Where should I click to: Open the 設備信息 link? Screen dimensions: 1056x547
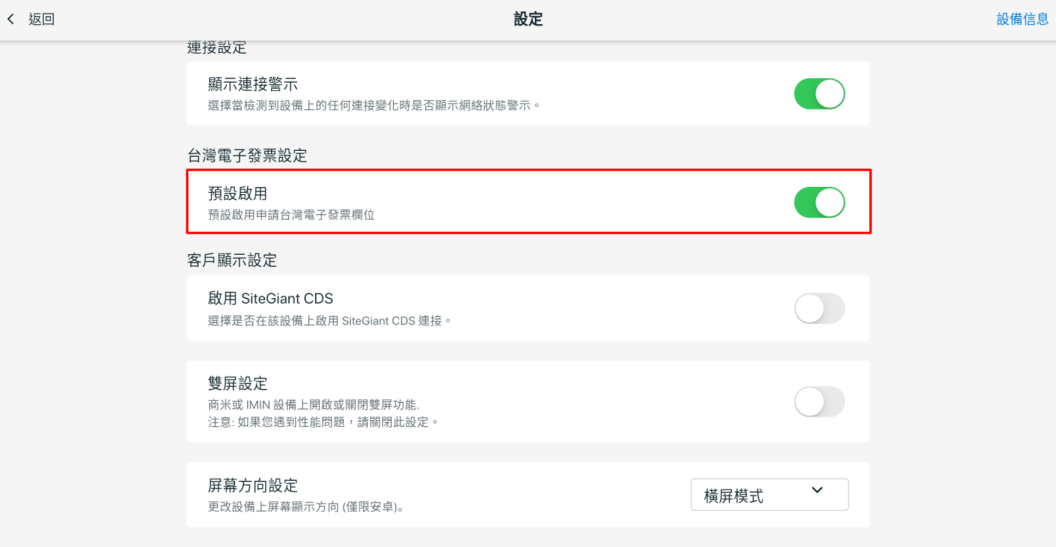click(1022, 20)
